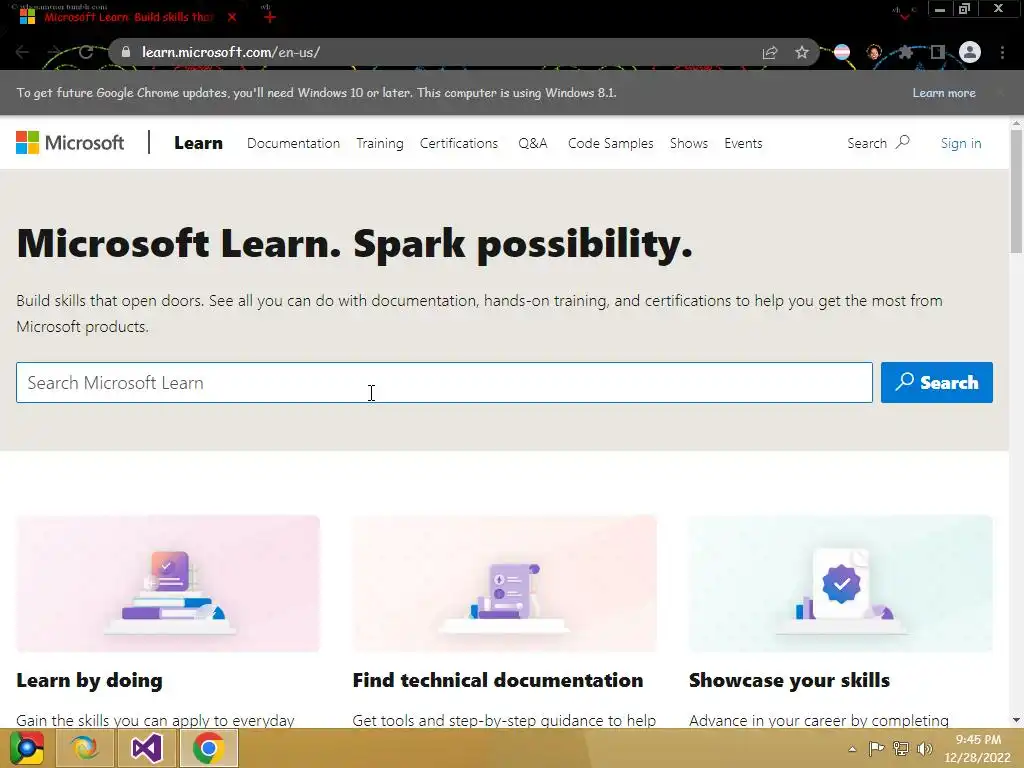1024x768 pixels.
Task: Open the Shows menu item
Action: [688, 143]
